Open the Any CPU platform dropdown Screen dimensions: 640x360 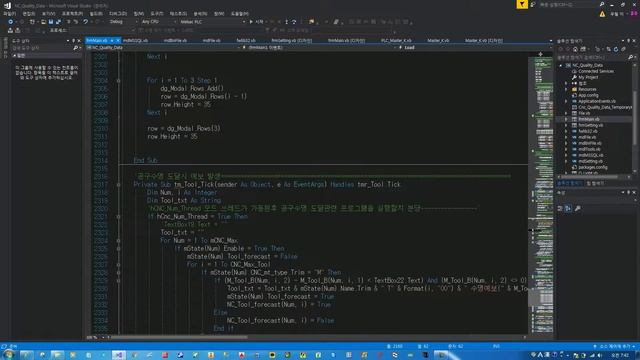pyautogui.click(x=158, y=22)
